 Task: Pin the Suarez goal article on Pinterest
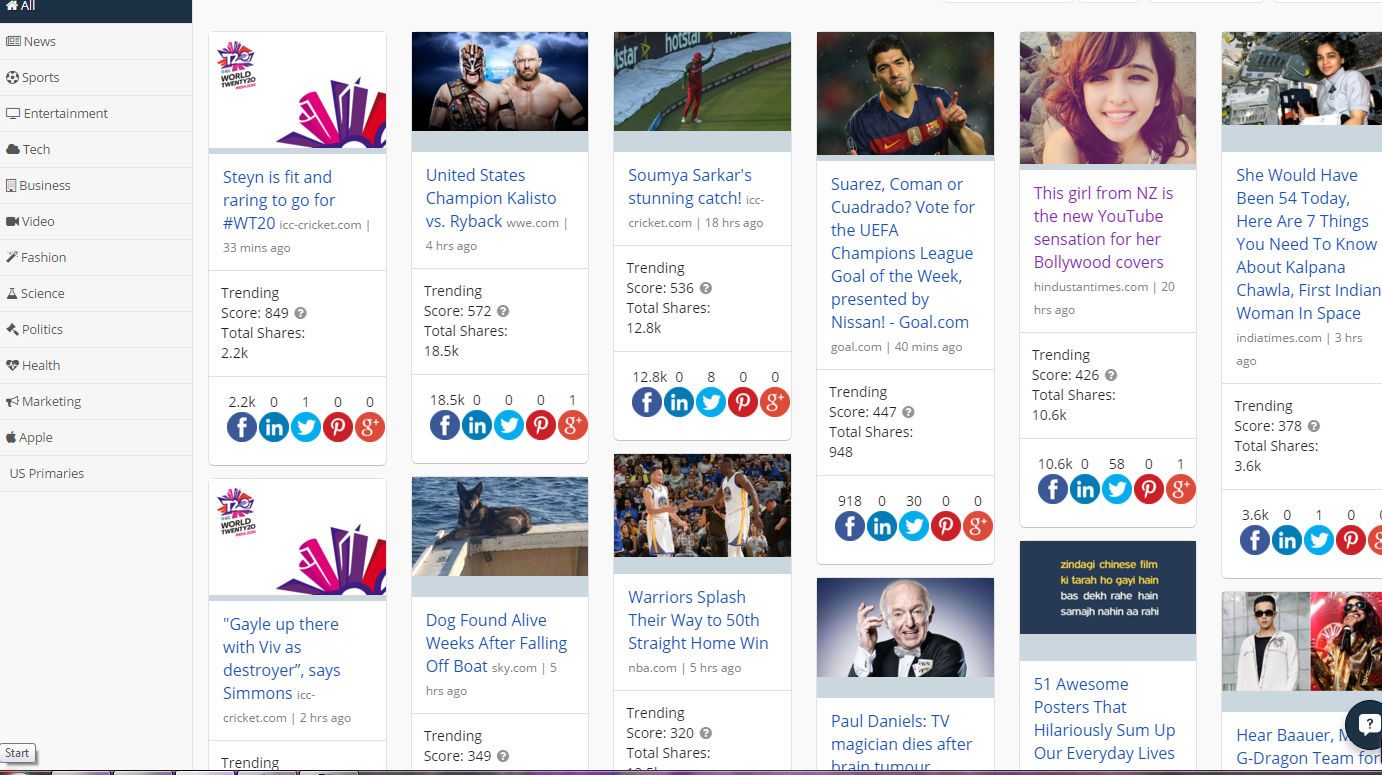pyautogui.click(x=946, y=526)
